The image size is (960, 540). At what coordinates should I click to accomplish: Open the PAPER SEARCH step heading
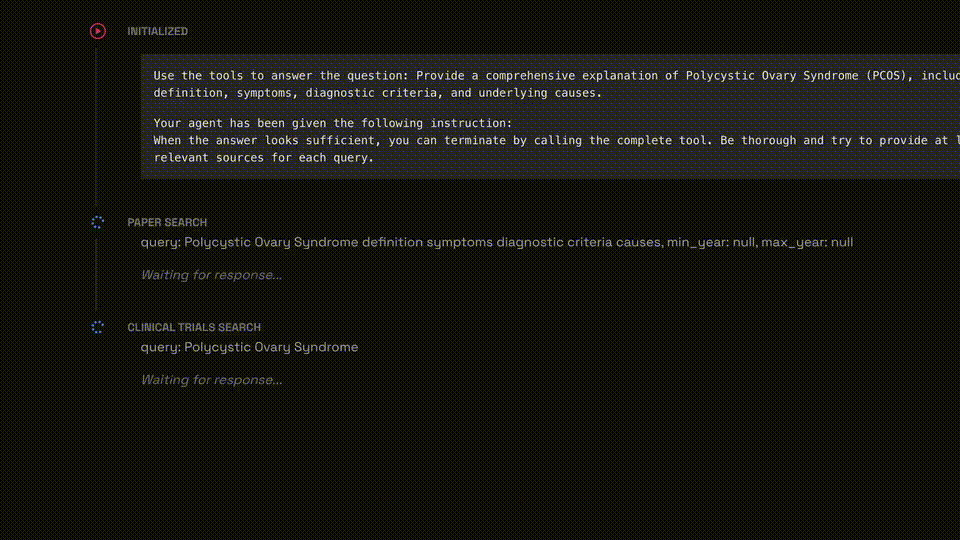(x=167, y=222)
